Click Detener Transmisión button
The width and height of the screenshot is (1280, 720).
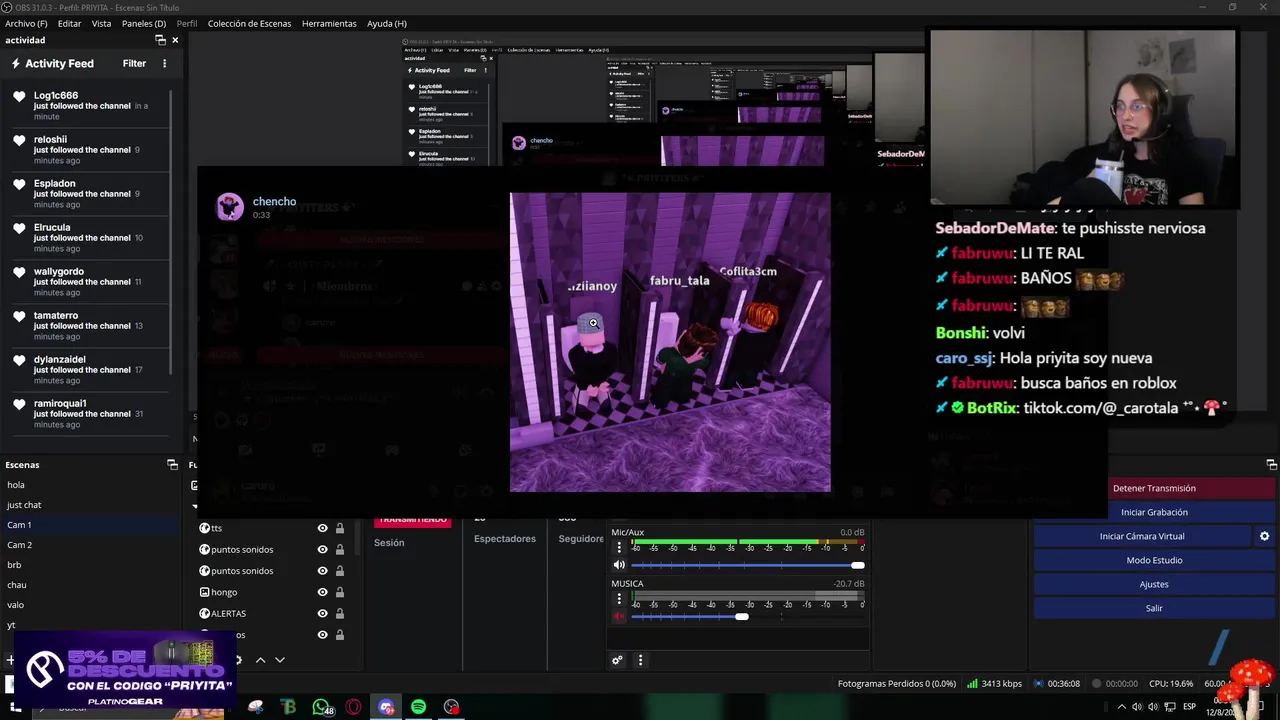tap(1154, 488)
